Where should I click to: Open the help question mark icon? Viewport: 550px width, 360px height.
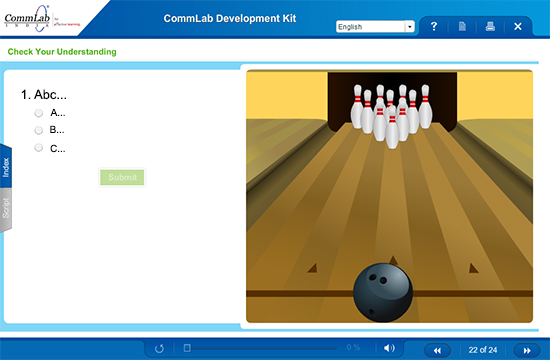pos(434,26)
